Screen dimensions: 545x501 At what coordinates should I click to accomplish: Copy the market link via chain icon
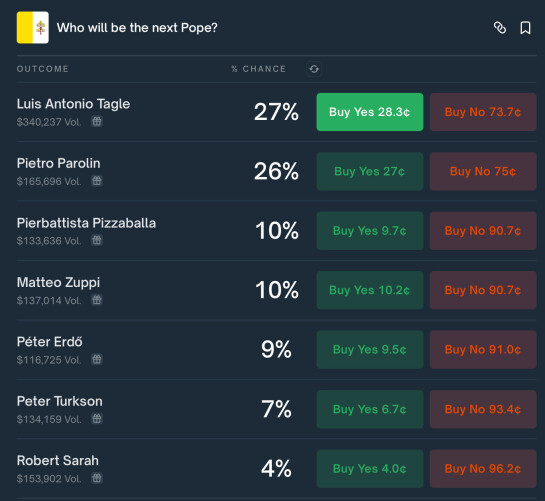pyautogui.click(x=500, y=28)
